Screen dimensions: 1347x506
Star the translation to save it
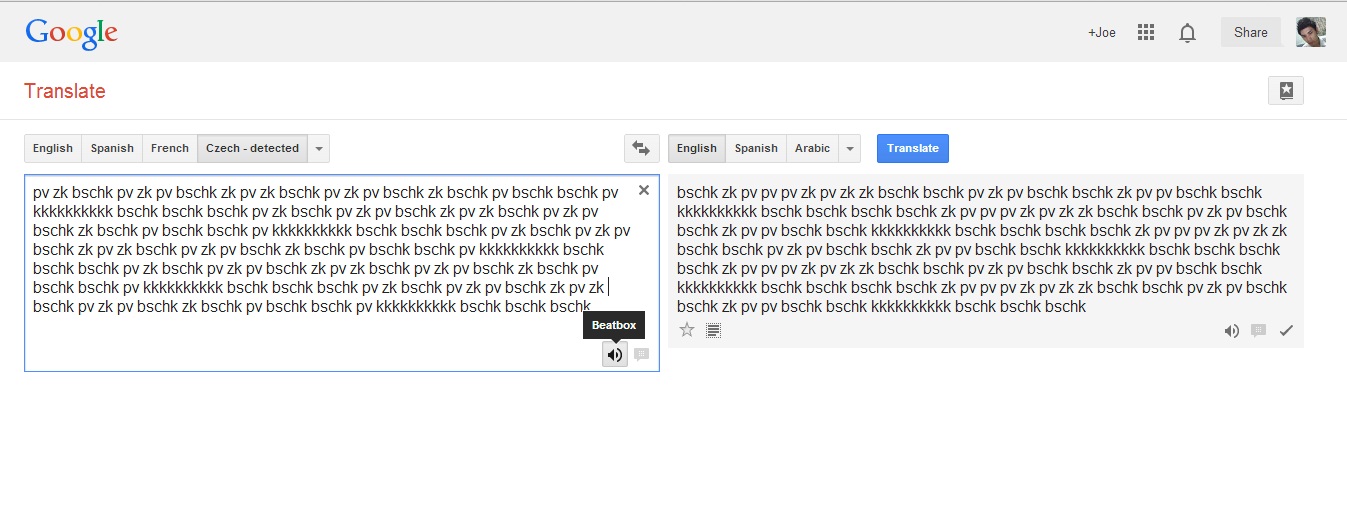(x=687, y=330)
